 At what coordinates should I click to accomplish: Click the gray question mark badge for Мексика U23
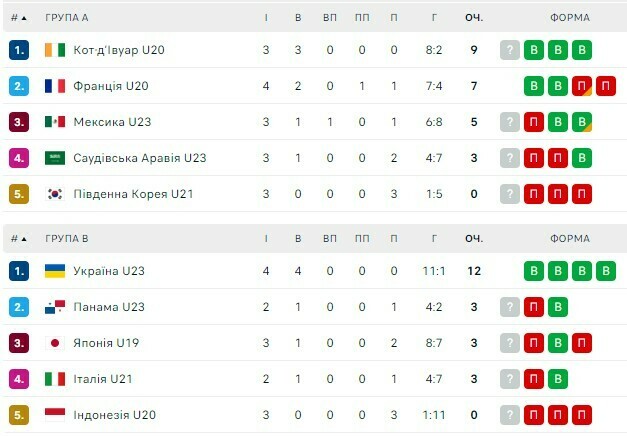510,122
